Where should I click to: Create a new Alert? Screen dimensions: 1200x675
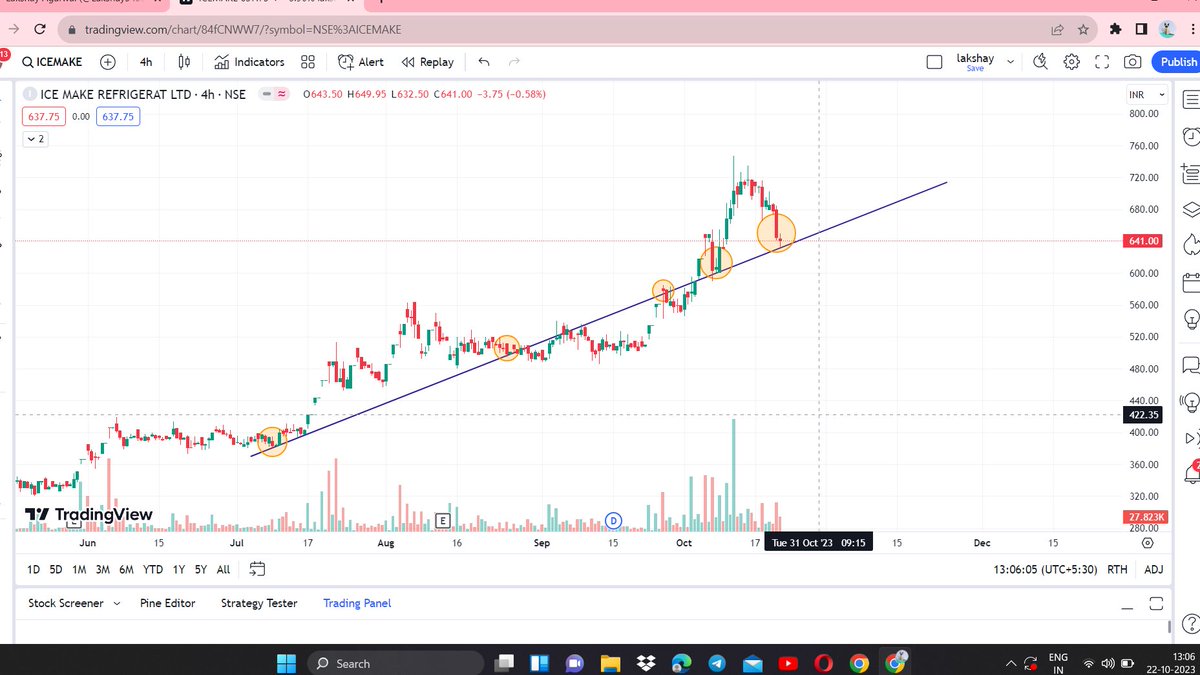coord(361,62)
